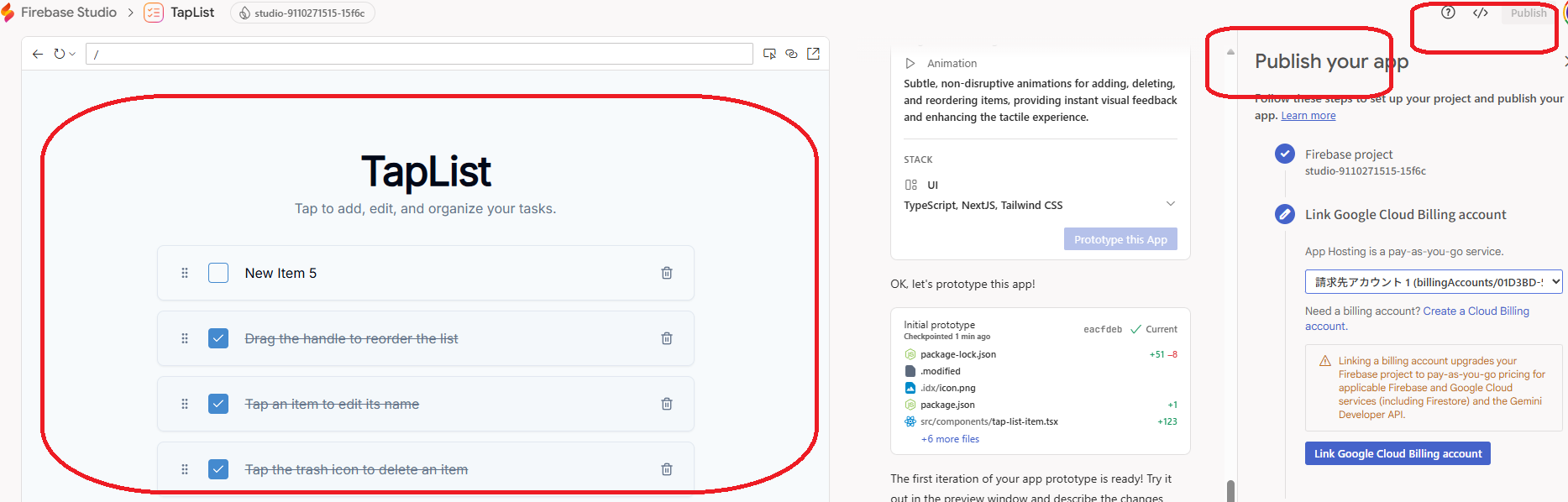Click the Prototype this App button
This screenshot has height=502, width=1568.
tap(1120, 239)
